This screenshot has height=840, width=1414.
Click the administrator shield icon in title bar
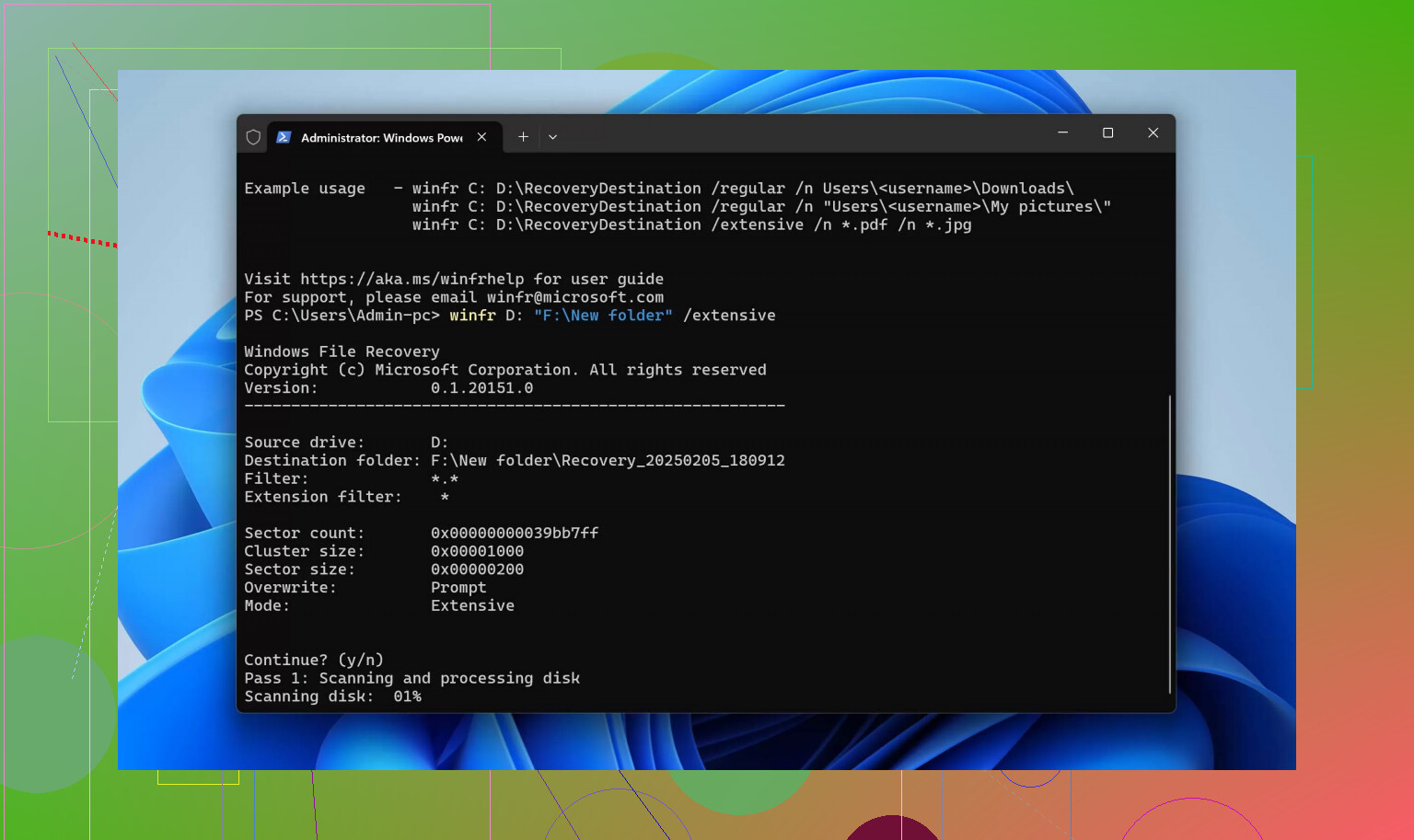coord(253,137)
